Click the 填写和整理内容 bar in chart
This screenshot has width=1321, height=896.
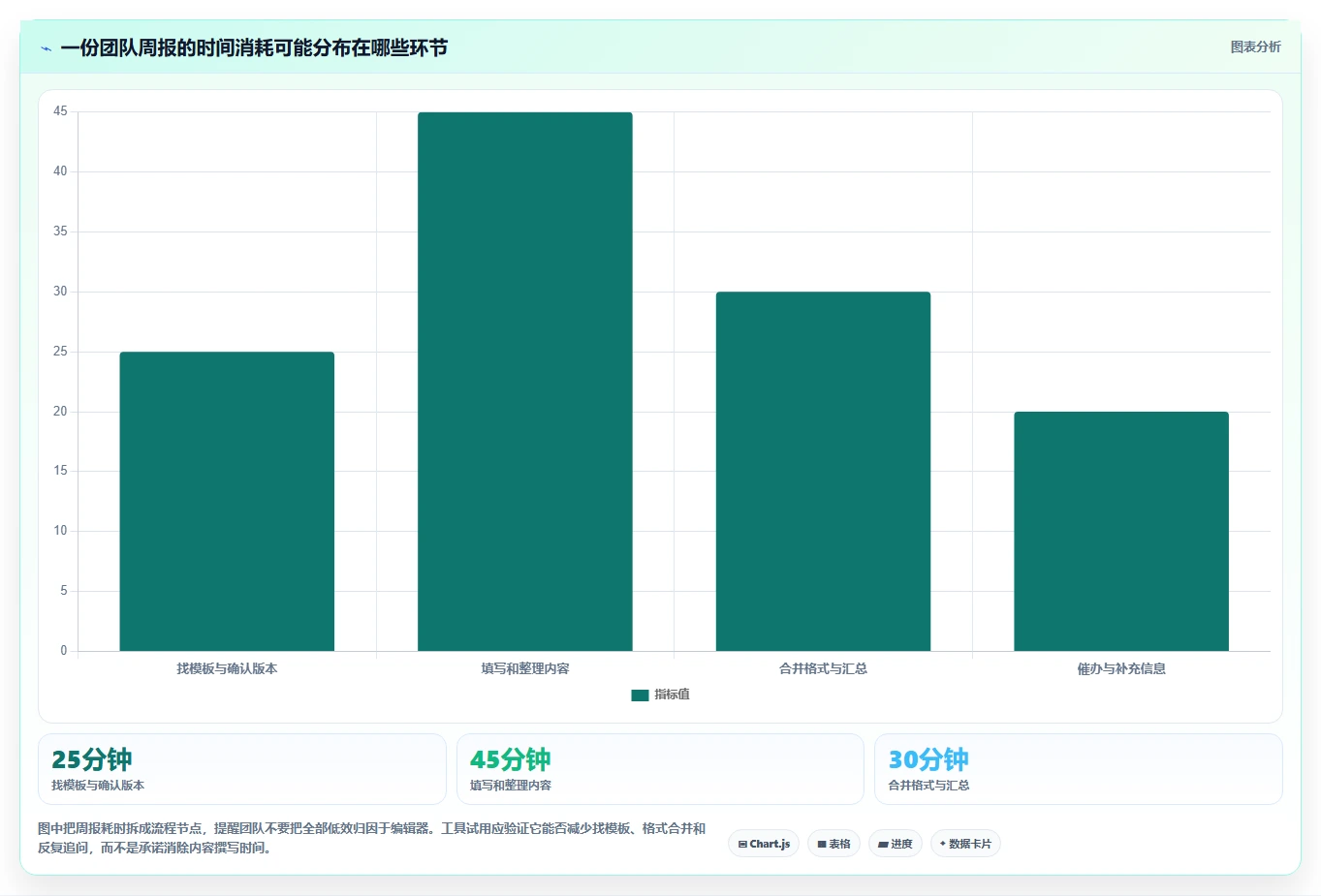(525, 382)
